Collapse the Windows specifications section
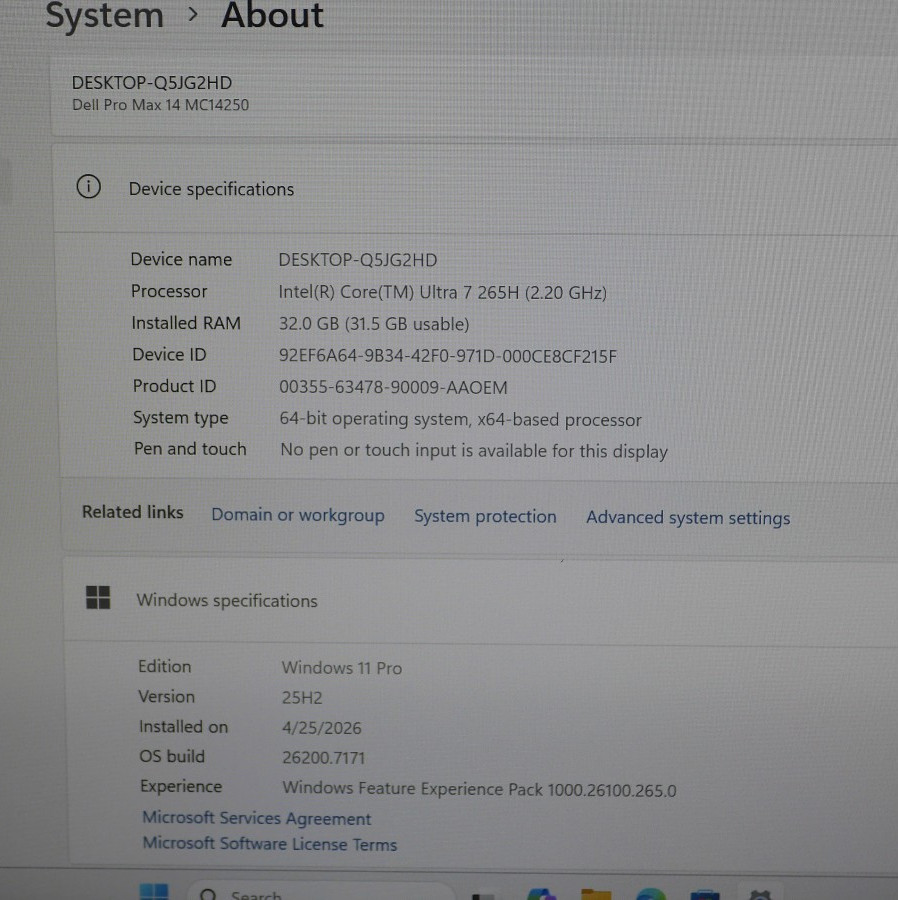 (480, 600)
